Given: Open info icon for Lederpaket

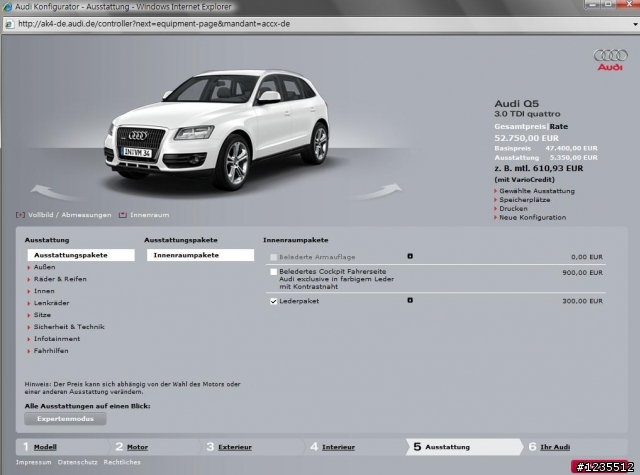Looking at the screenshot, I should [x=410, y=300].
